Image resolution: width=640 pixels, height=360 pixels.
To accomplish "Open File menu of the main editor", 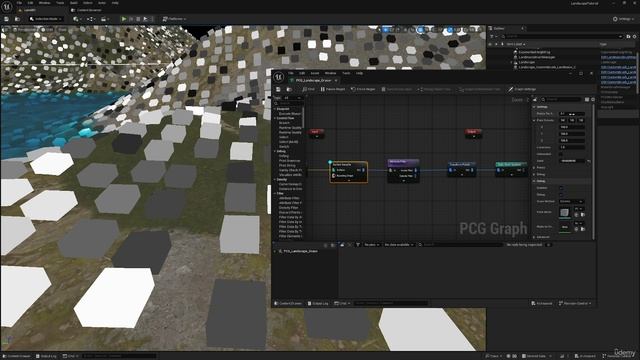I will [19, 3].
